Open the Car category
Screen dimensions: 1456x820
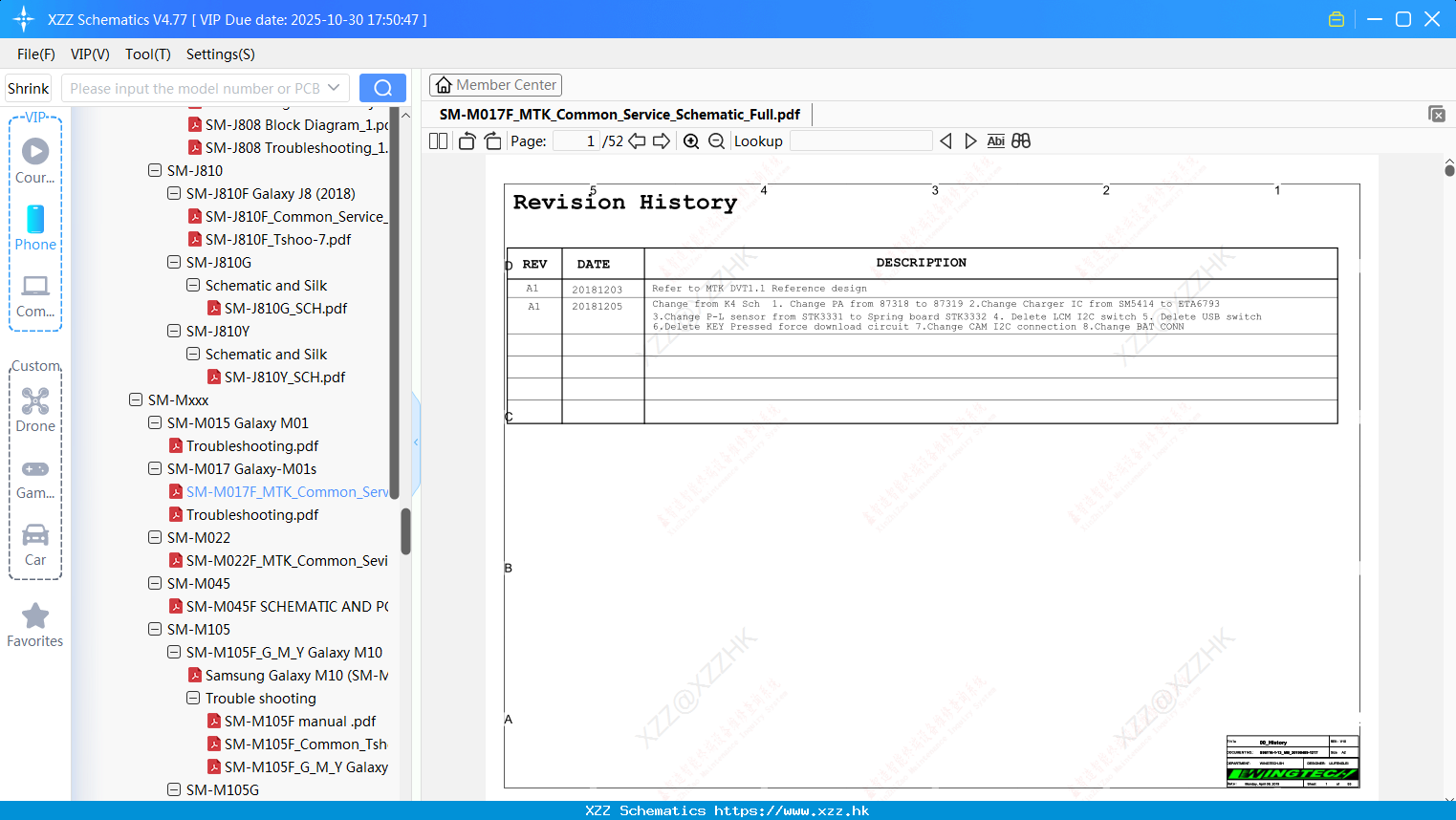(x=35, y=545)
